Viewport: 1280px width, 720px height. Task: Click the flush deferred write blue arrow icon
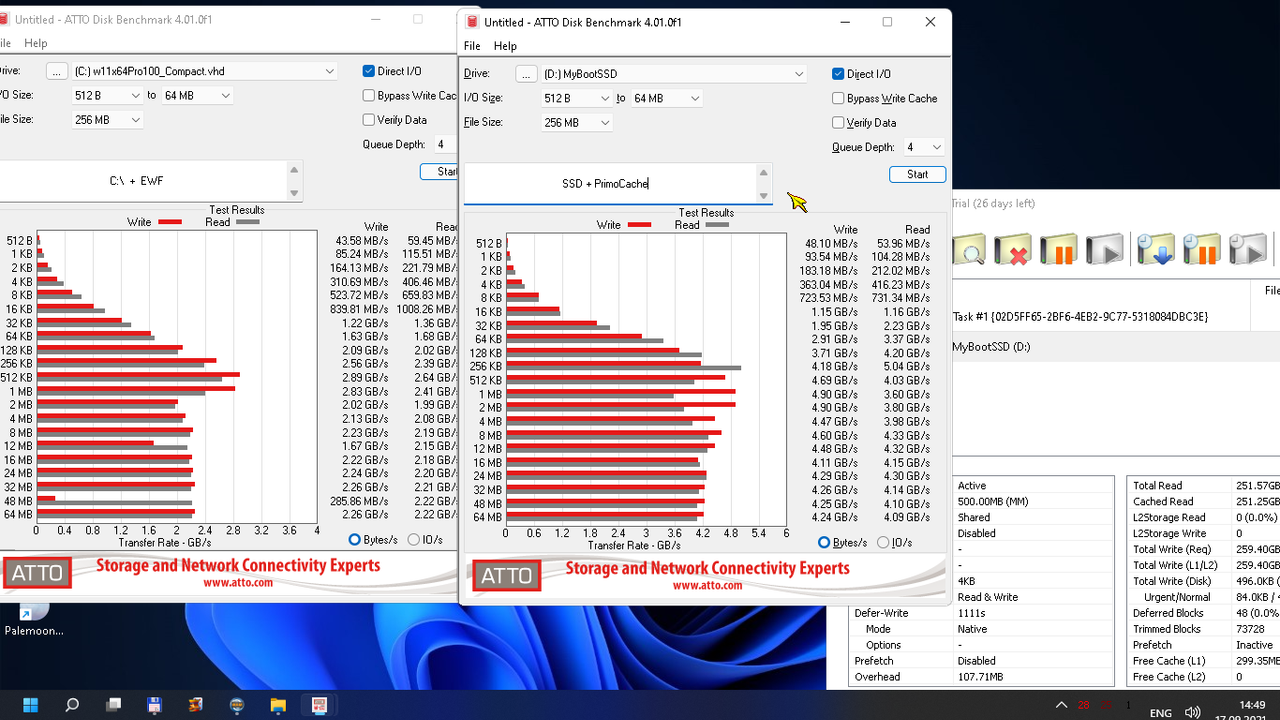pyautogui.click(x=1155, y=248)
